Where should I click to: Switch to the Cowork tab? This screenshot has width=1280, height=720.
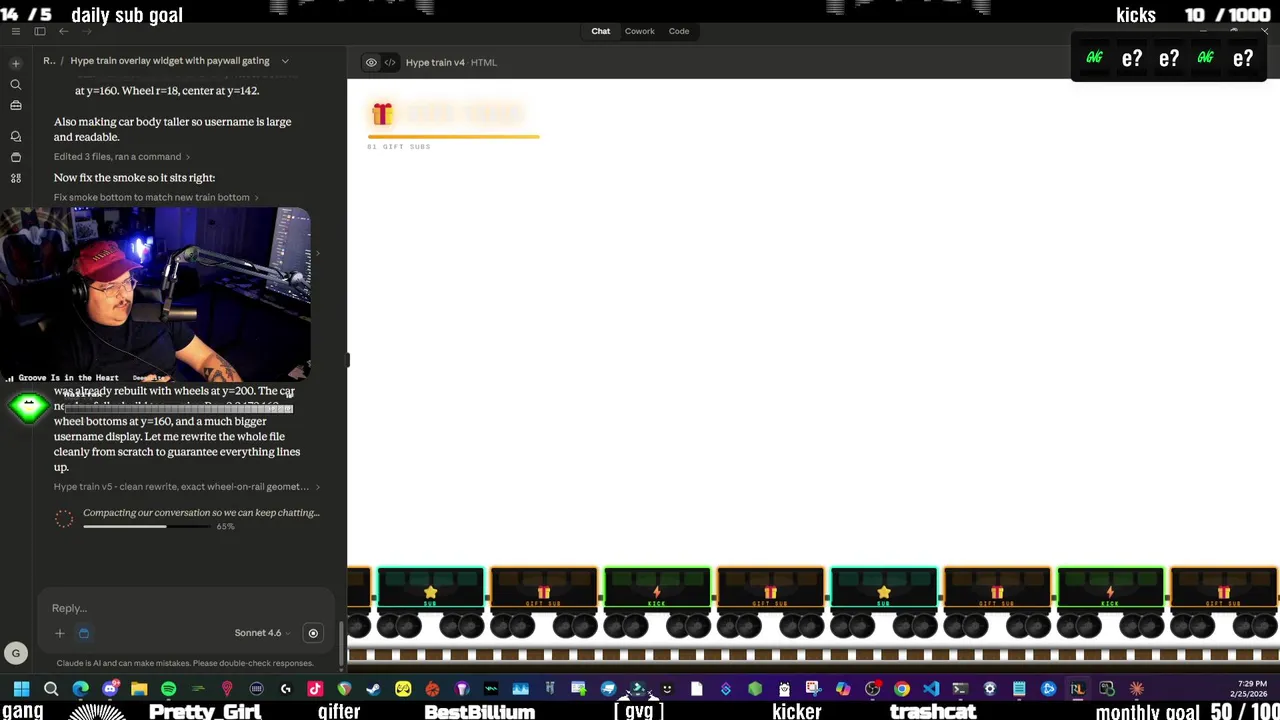(639, 31)
